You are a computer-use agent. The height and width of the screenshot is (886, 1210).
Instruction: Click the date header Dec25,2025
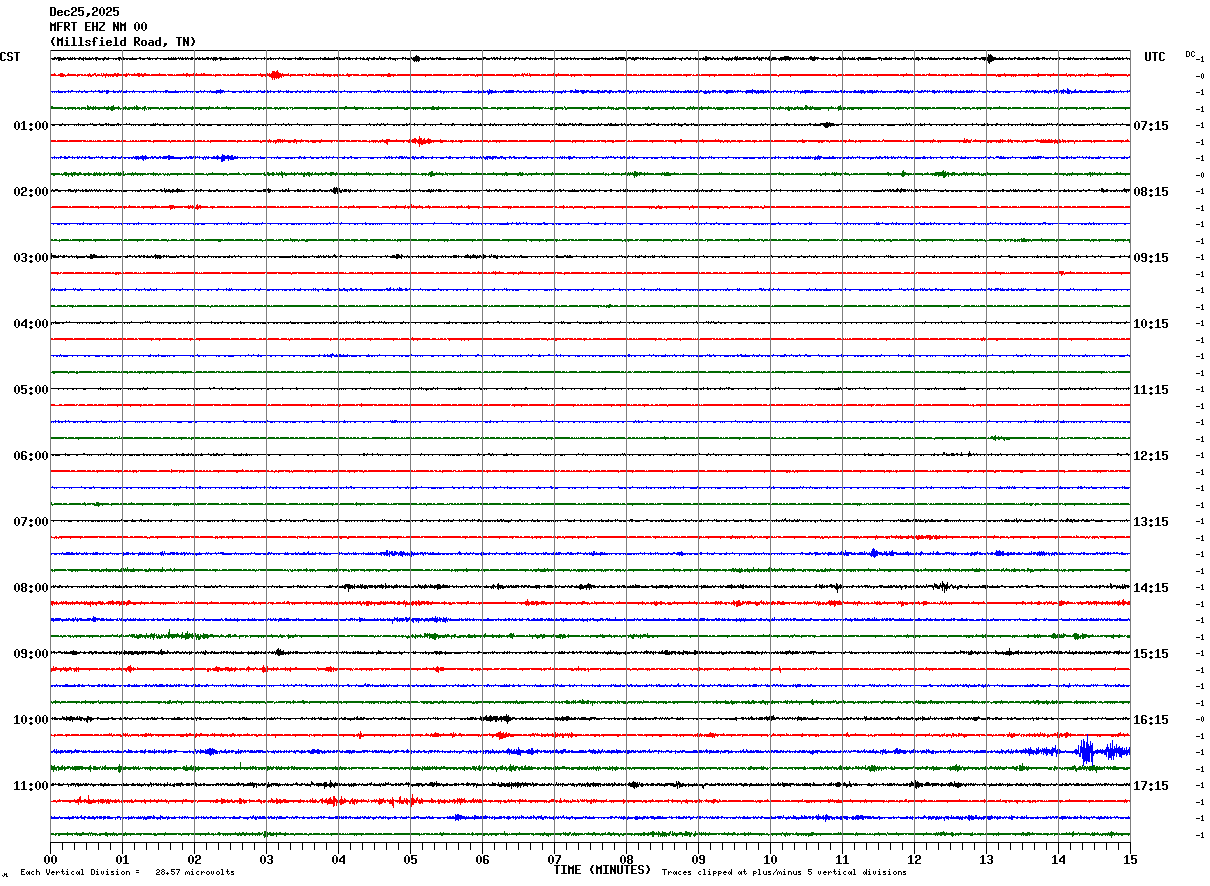coord(84,12)
